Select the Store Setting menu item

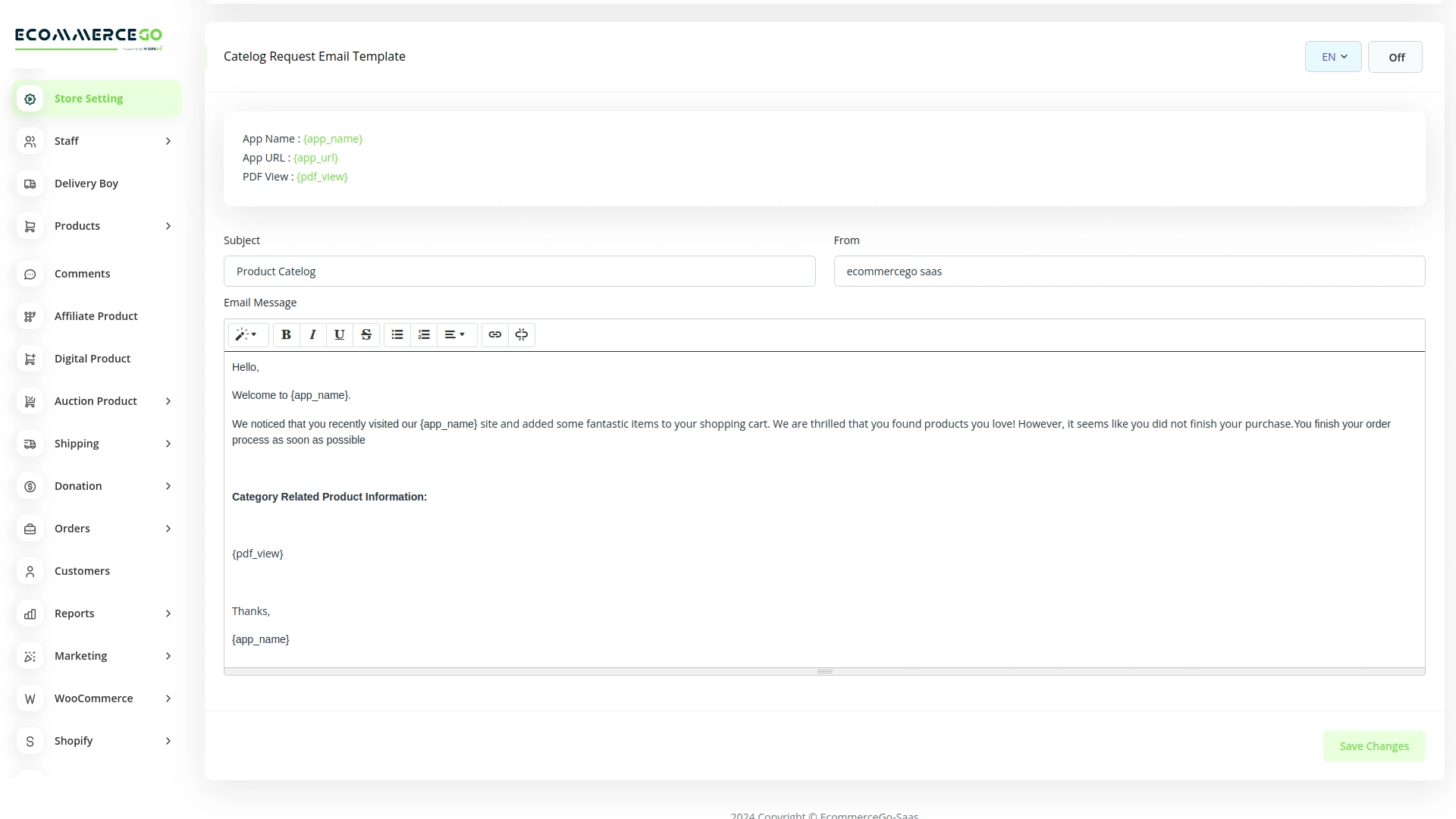(x=89, y=99)
